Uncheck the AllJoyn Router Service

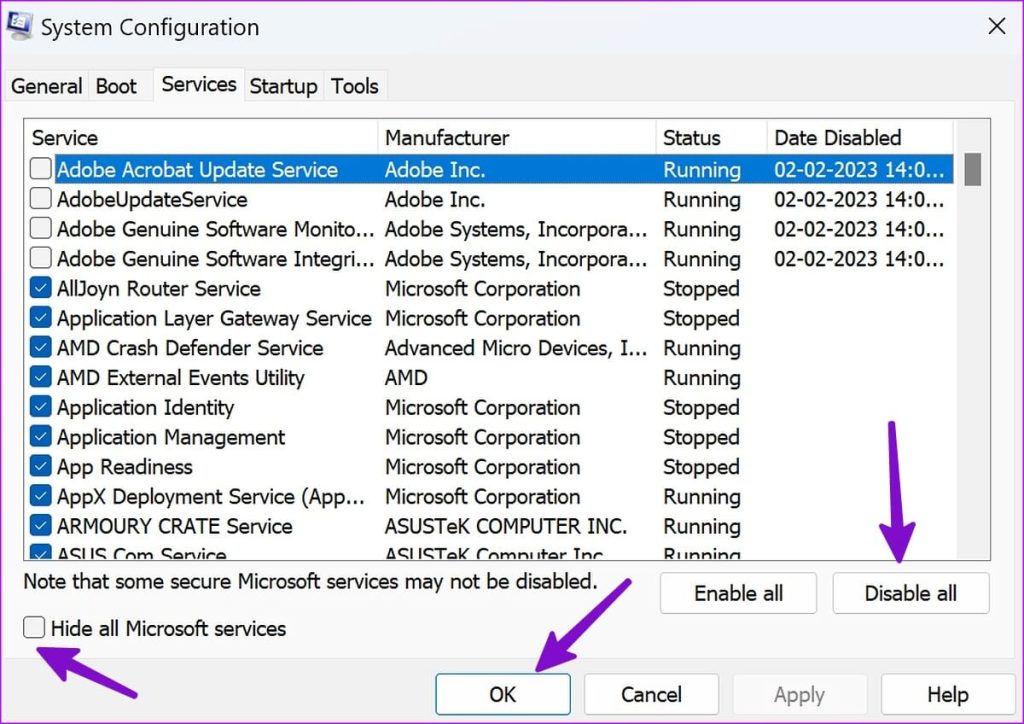[39, 288]
